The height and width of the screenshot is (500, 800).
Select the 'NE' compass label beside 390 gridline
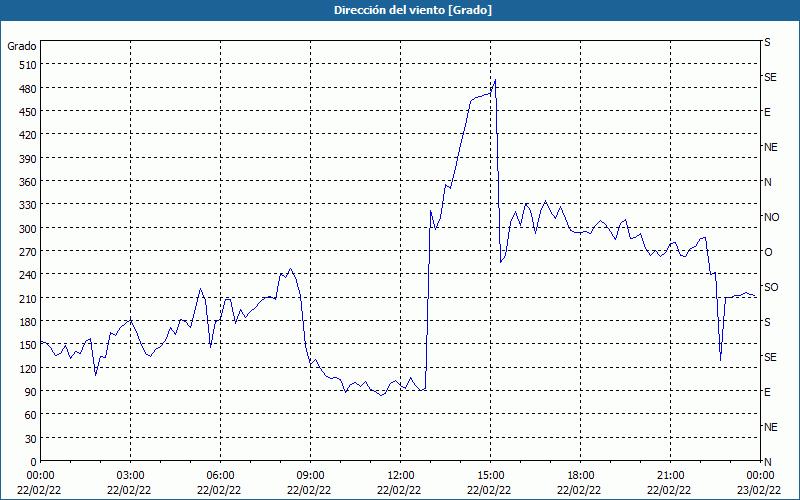[x=770, y=147]
